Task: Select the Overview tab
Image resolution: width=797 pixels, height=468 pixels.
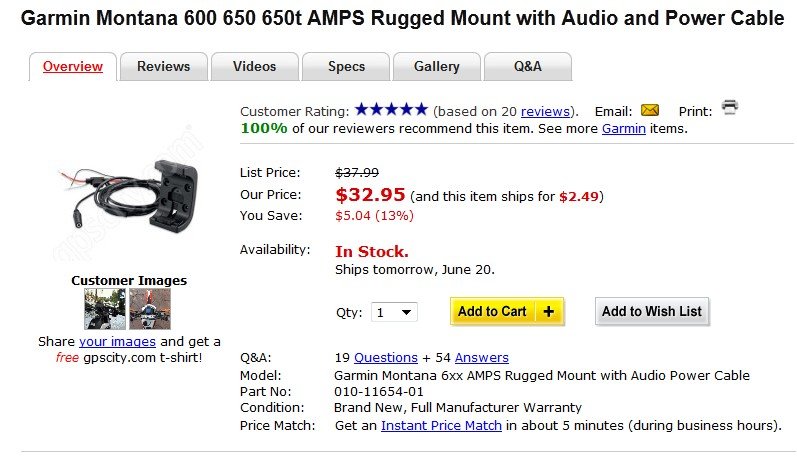Action: 72,67
